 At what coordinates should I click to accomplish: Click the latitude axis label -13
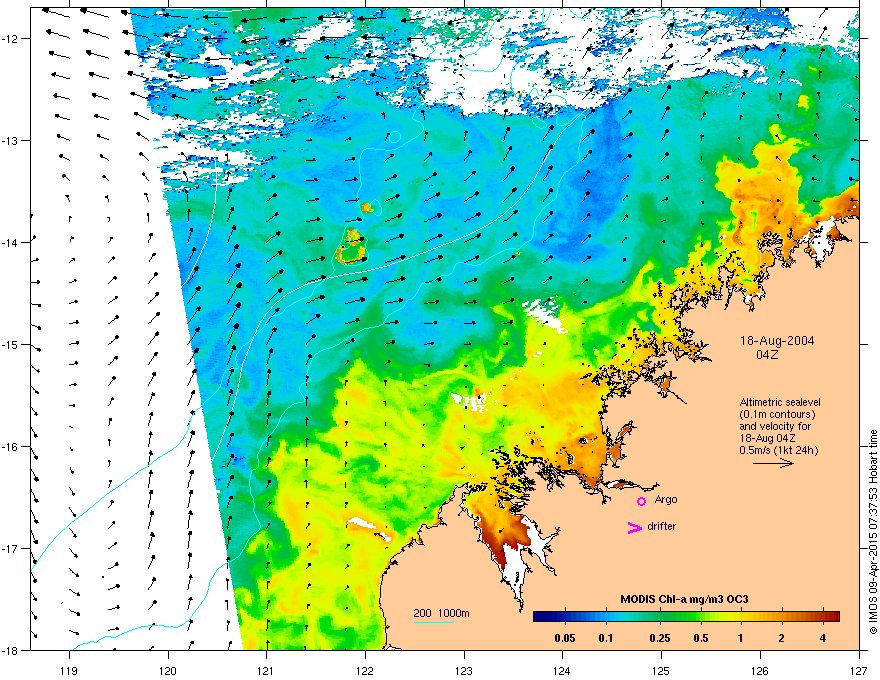click(10, 141)
